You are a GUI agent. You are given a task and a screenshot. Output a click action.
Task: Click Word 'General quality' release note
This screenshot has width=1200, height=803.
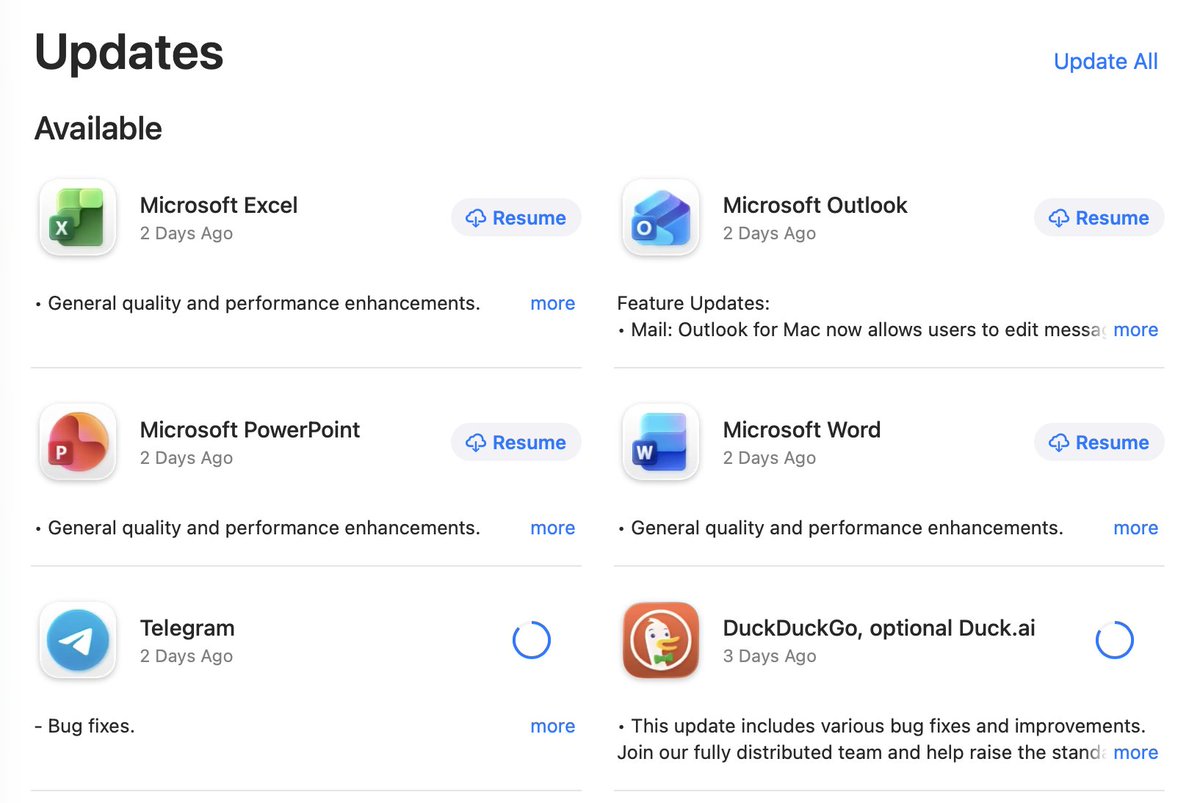coord(840,527)
